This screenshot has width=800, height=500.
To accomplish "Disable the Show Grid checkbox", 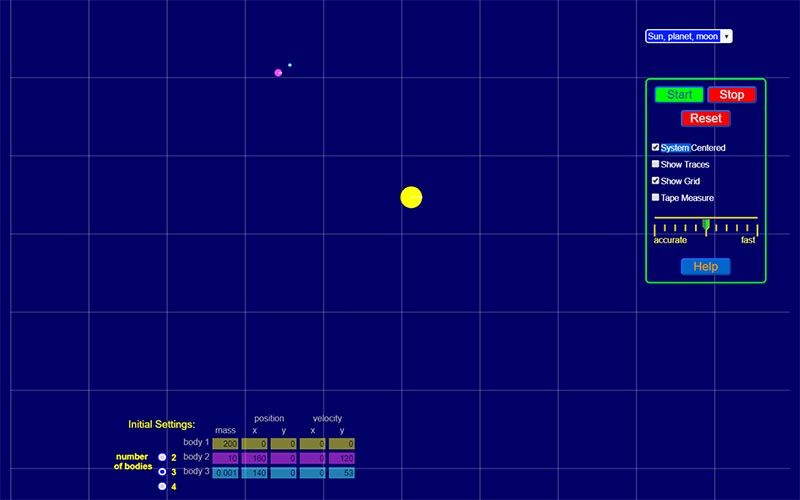I will (656, 181).
